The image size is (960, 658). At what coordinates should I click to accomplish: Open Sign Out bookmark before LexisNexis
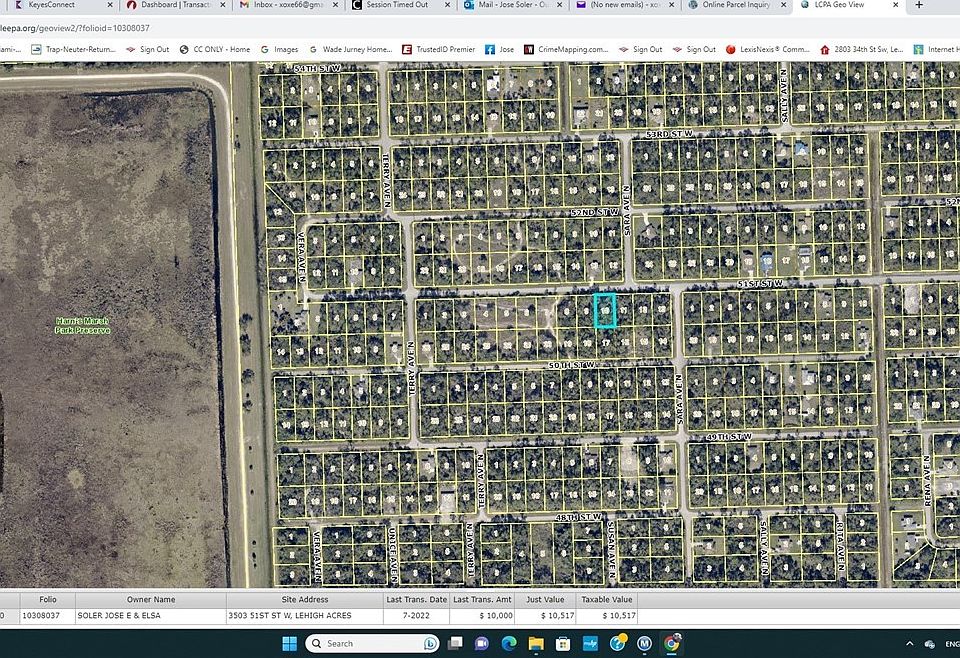click(x=694, y=49)
